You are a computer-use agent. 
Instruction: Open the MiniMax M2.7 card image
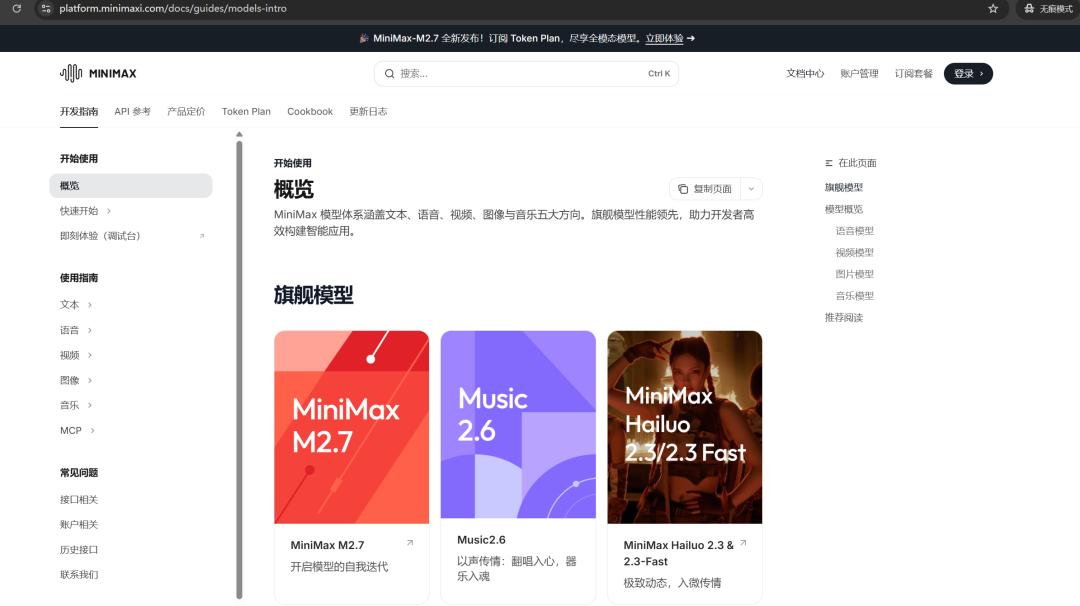tap(351, 427)
